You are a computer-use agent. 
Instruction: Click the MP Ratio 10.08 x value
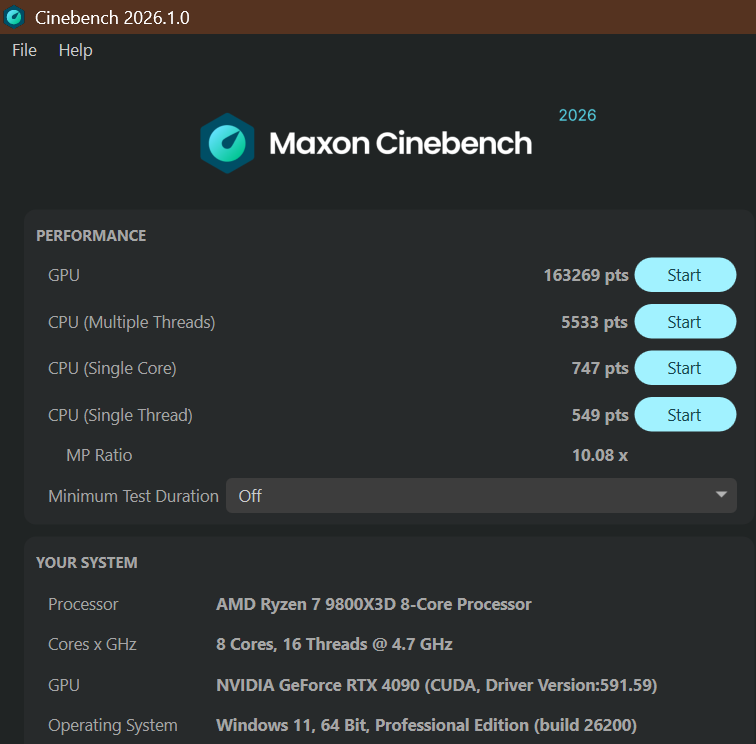[x=600, y=455]
